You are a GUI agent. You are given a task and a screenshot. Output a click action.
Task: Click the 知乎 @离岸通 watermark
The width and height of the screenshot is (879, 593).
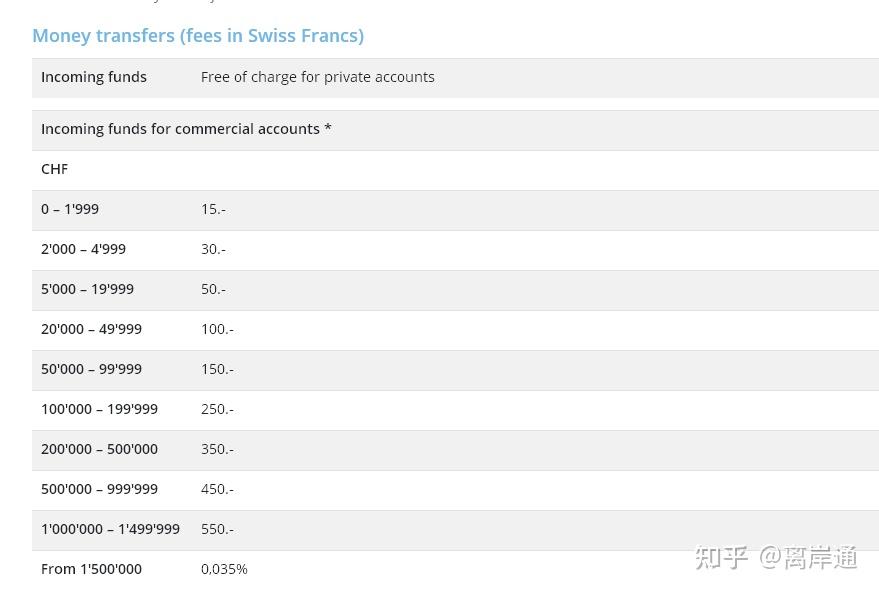(776, 557)
